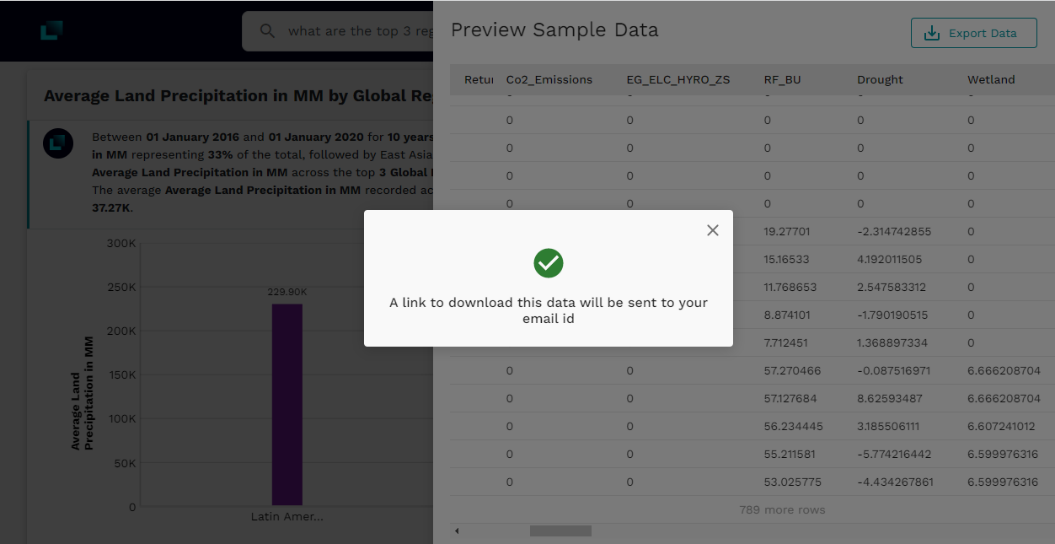This screenshot has height=544, width=1055.
Task: Click the 300K y-axis tick label
Action: coord(121,243)
